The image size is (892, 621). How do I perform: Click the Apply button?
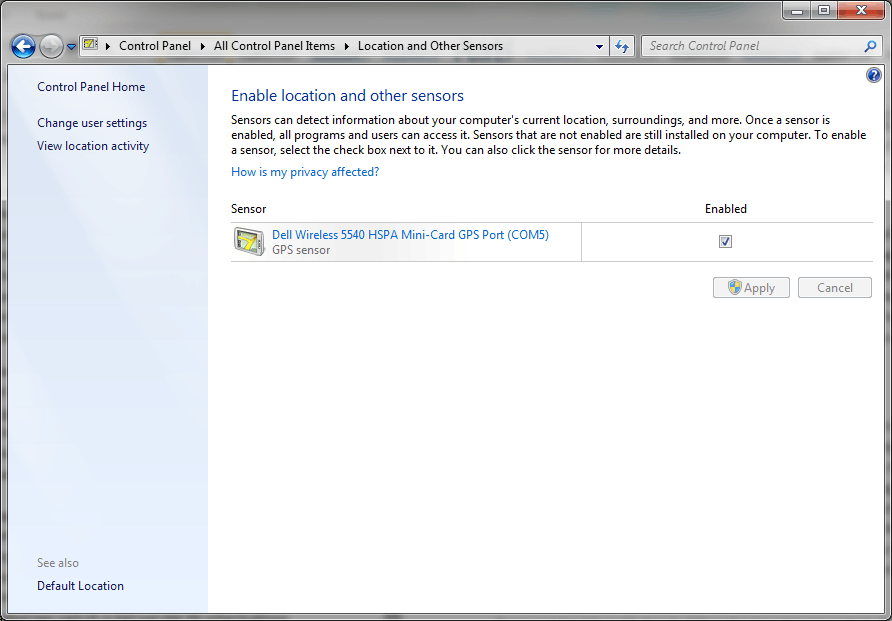point(751,288)
